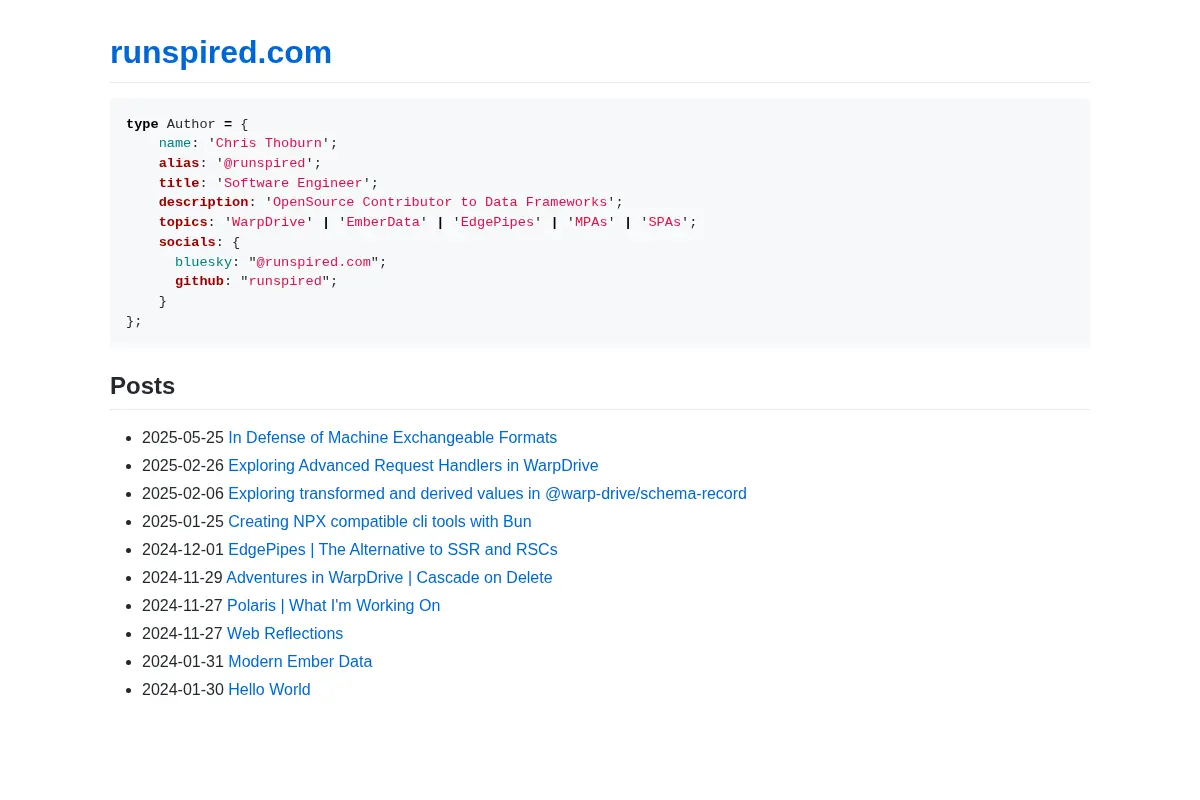Read Creating NPX compatible cli tools with Bun
The height and width of the screenshot is (800, 1200).
tap(380, 522)
